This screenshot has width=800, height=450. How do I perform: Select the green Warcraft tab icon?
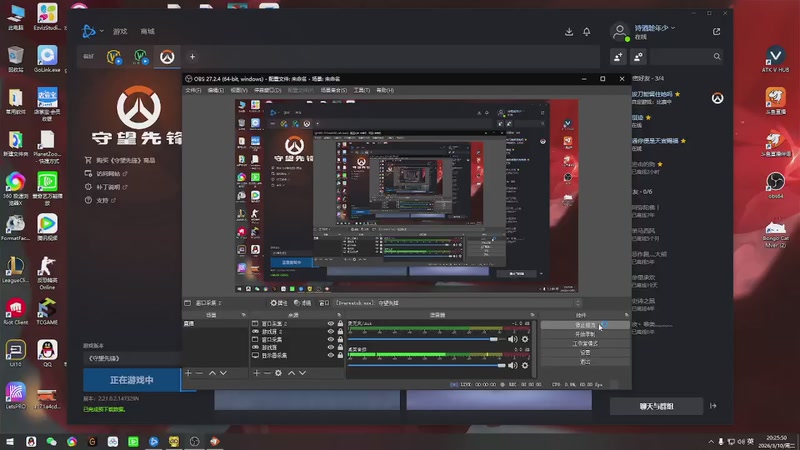[140, 57]
